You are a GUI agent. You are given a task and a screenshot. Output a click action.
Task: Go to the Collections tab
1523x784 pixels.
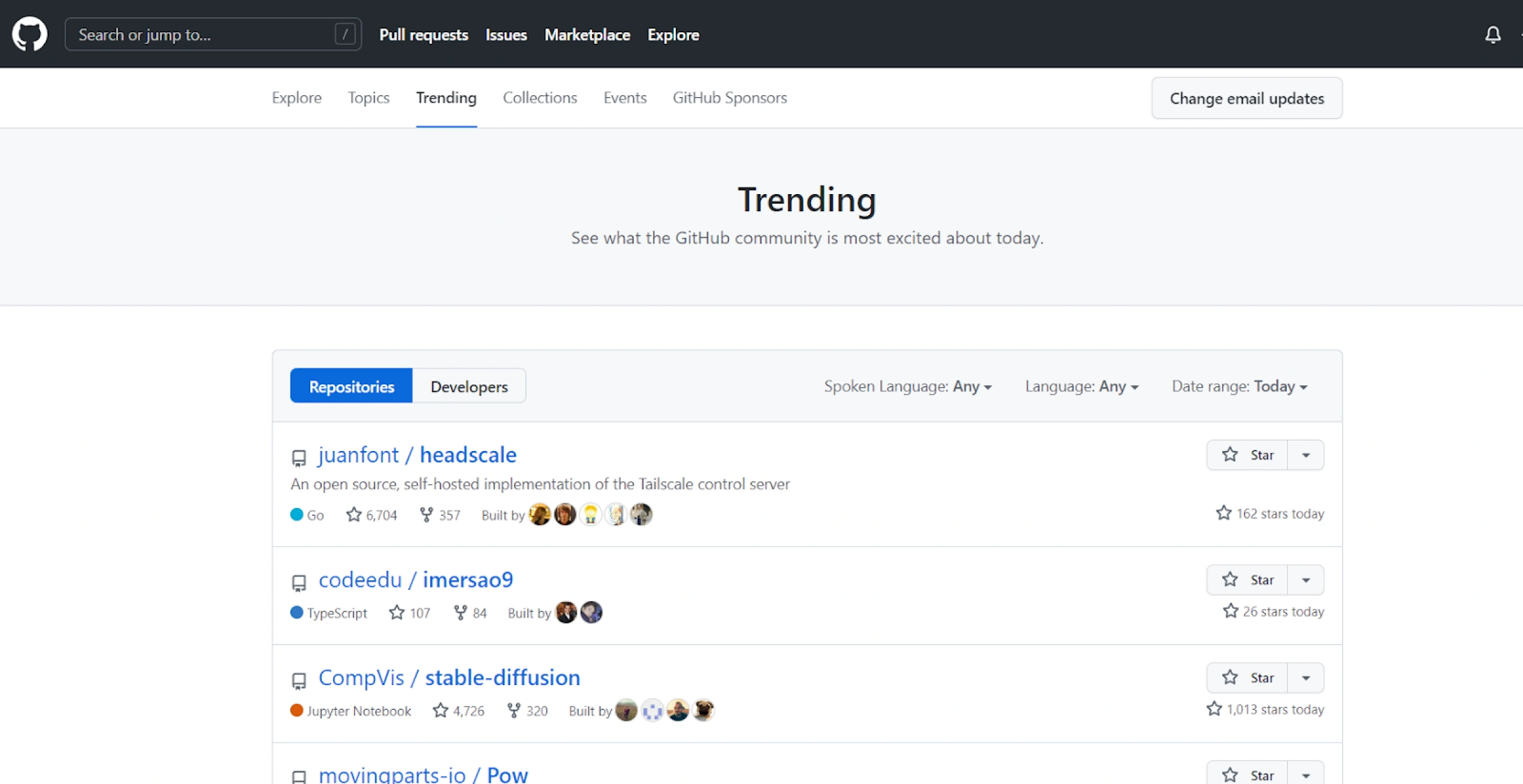[539, 98]
